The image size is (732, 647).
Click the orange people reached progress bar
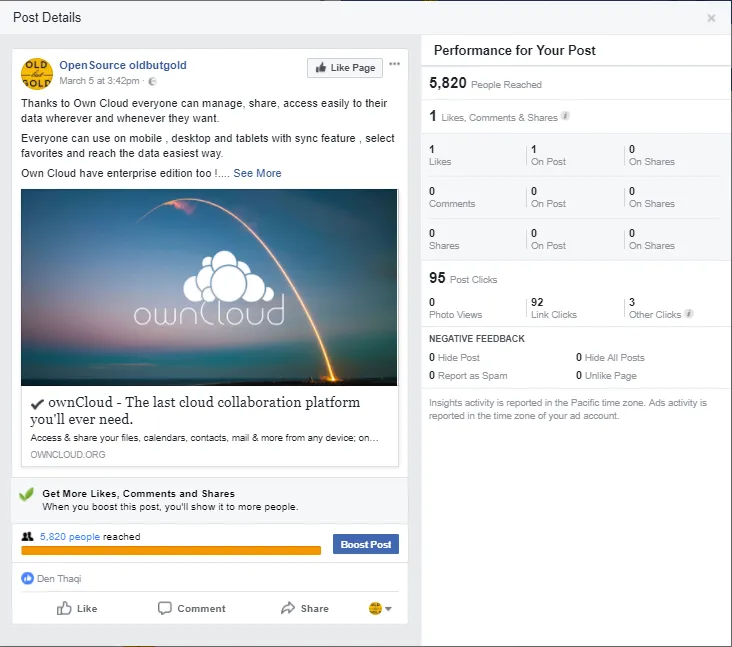171,550
